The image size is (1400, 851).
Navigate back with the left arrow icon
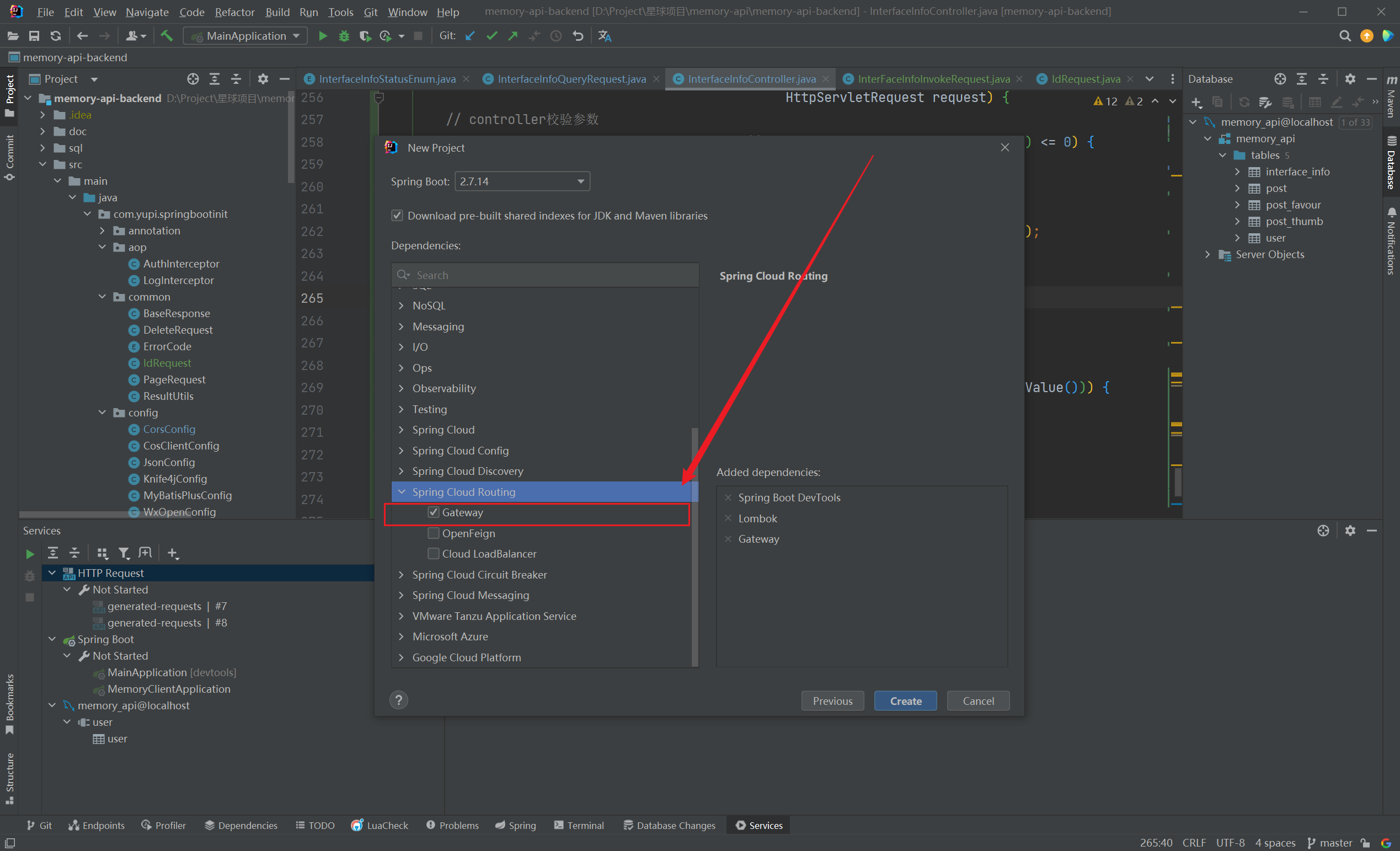tap(82, 36)
